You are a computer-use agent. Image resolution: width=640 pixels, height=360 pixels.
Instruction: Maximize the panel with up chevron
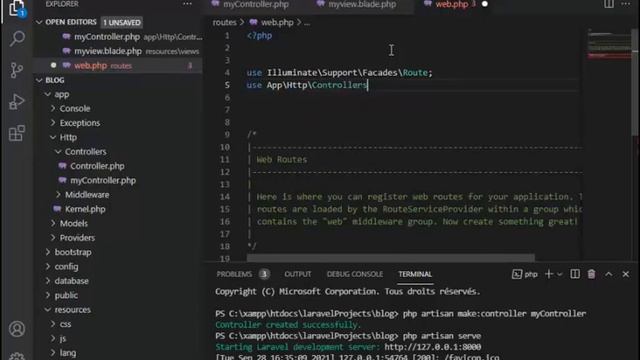tap(609, 274)
